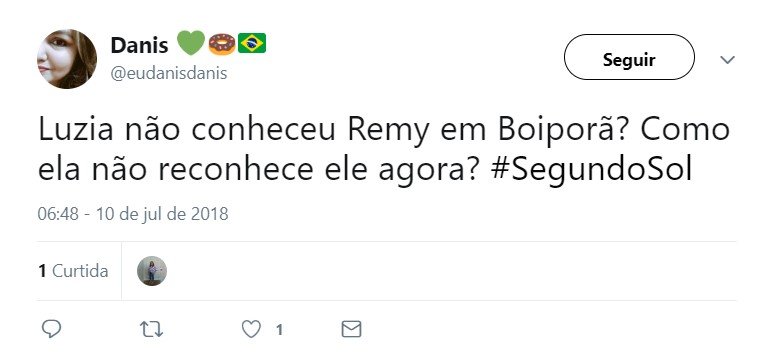The image size is (778, 363).
Task: Open the @eudanisdanis handle
Action: (x=169, y=73)
